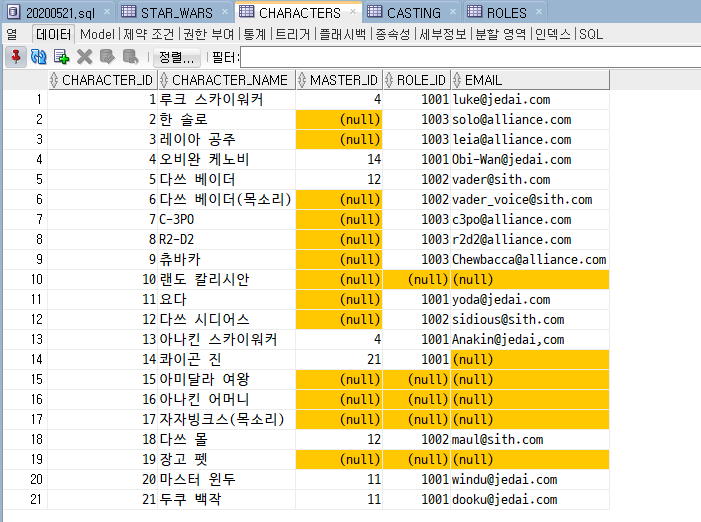Open the 열 (Columns) sub-tab

(12, 34)
